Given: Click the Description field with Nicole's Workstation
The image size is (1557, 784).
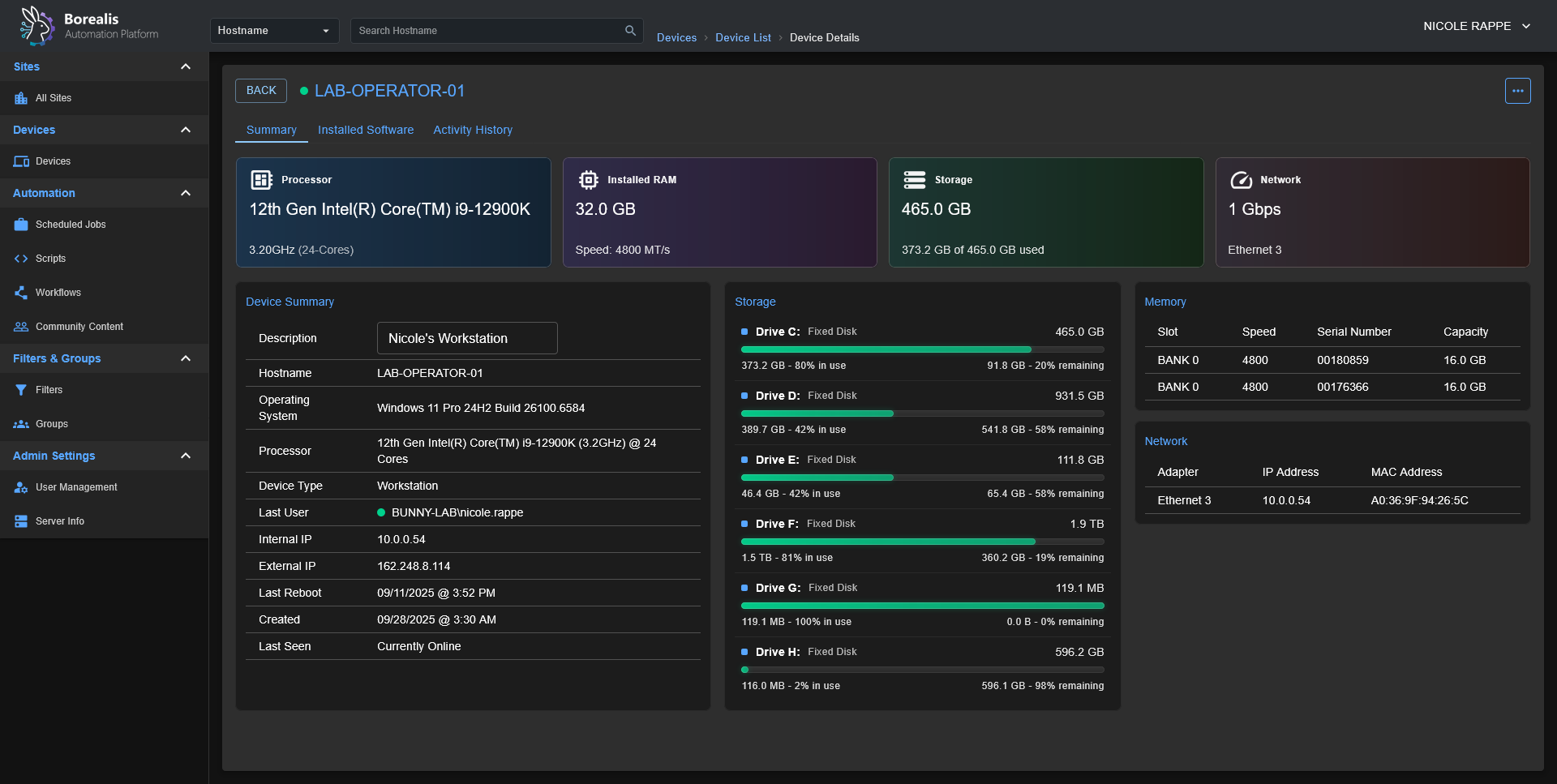Looking at the screenshot, I should point(467,338).
